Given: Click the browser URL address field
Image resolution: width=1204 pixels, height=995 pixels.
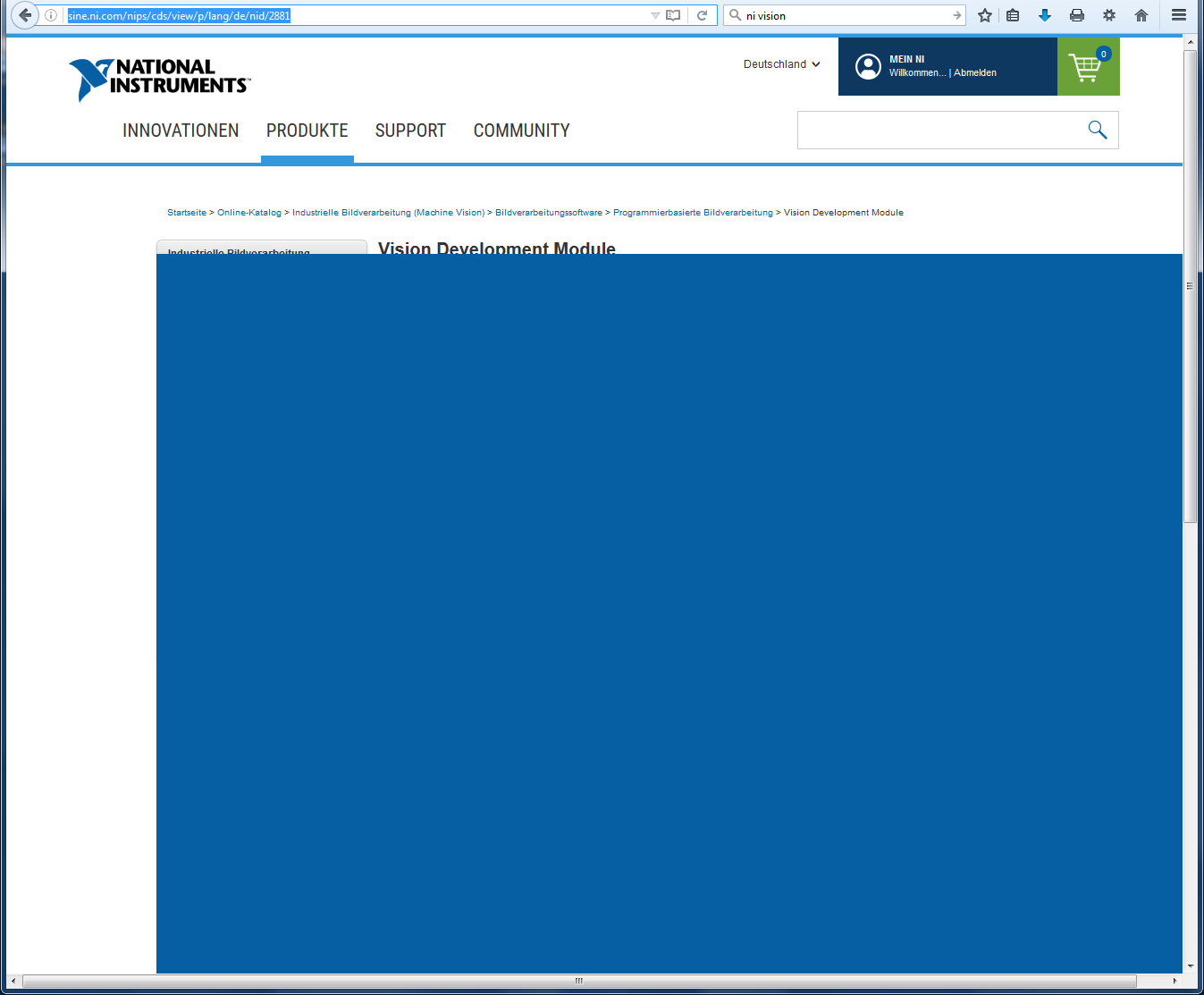Looking at the screenshot, I should (356, 15).
